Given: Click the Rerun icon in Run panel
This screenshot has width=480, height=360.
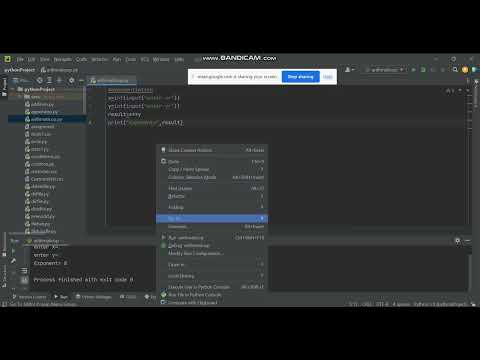Looking at the screenshot, I should (x=13, y=251).
